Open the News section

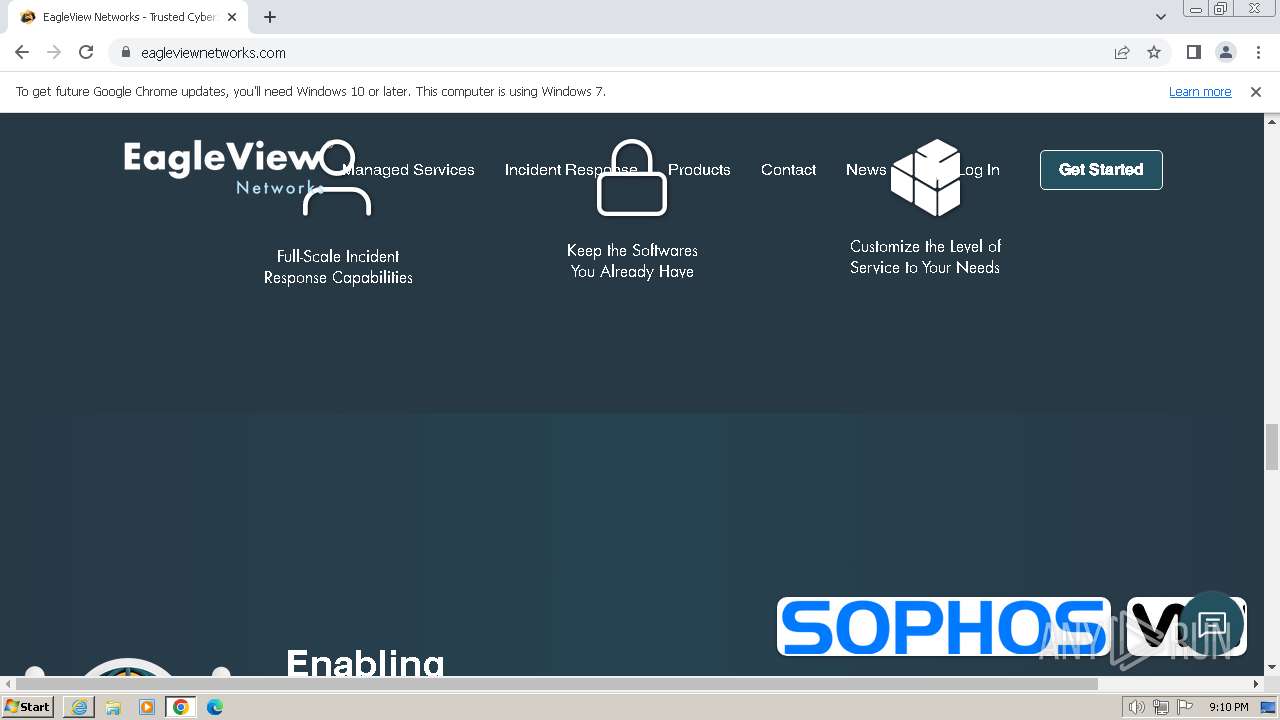click(x=866, y=170)
